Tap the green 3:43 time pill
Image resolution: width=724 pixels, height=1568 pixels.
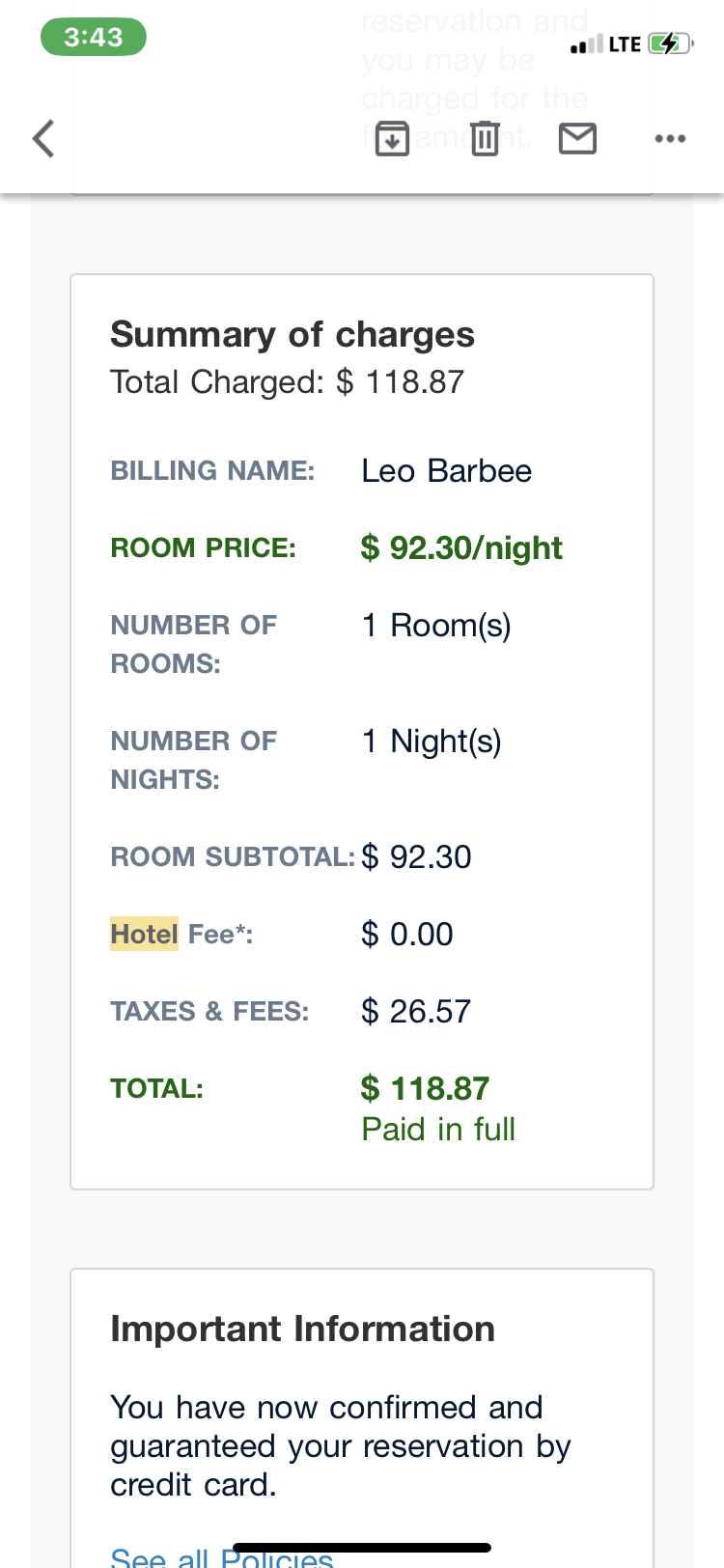click(x=94, y=38)
